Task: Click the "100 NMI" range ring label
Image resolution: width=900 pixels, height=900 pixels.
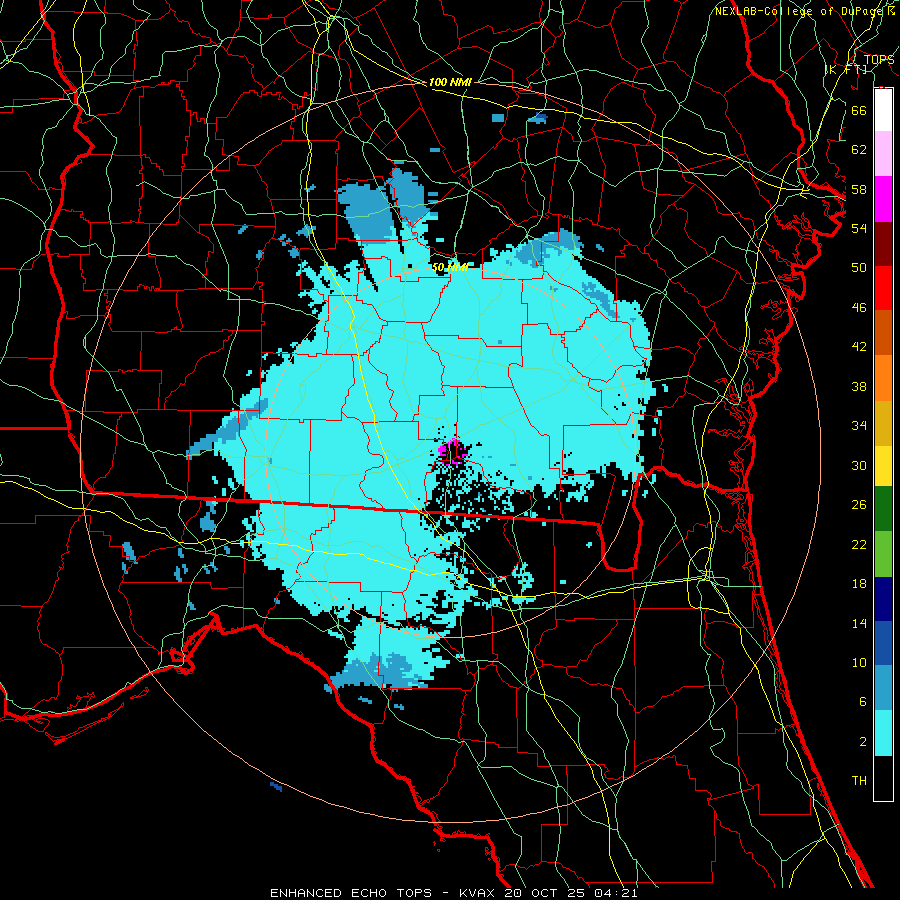Action: [450, 83]
